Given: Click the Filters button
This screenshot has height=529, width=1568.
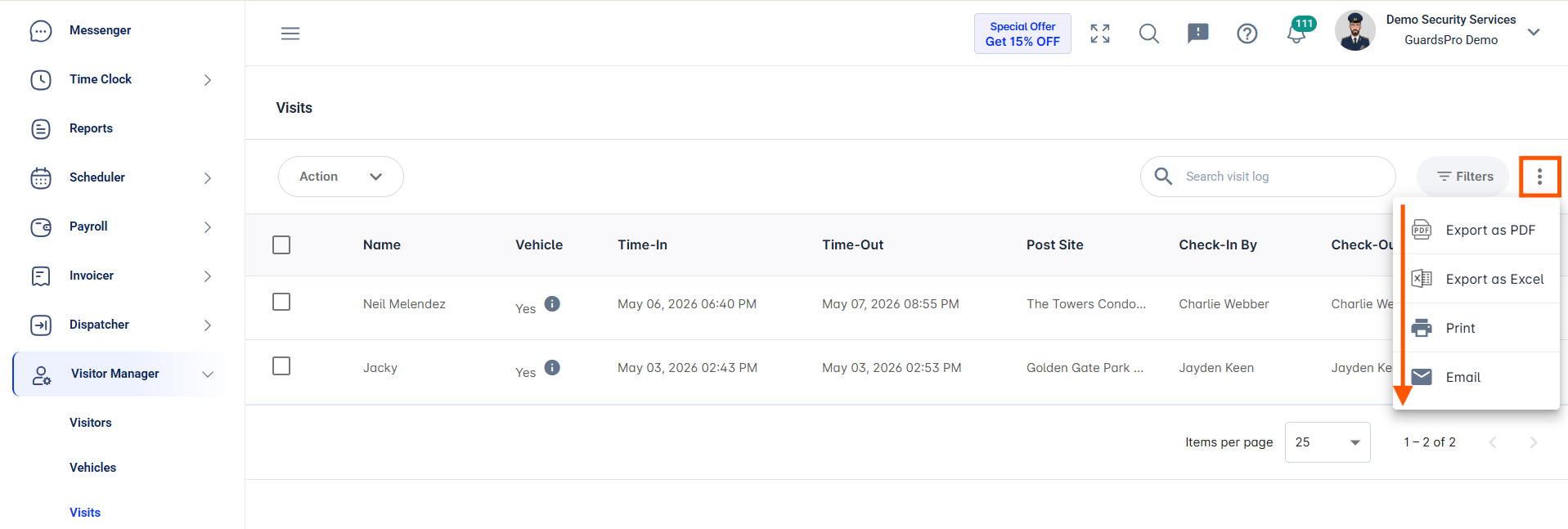Looking at the screenshot, I should [1463, 177].
